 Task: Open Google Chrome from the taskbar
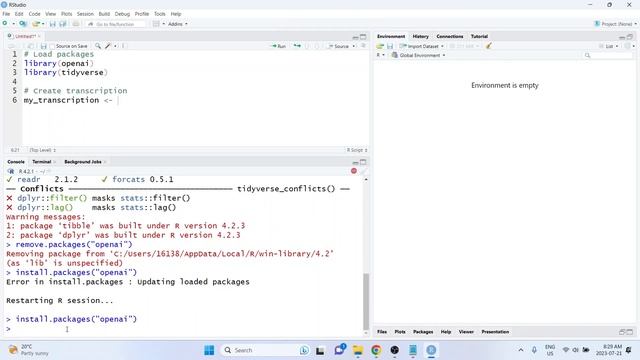pyautogui.click(x=376, y=350)
